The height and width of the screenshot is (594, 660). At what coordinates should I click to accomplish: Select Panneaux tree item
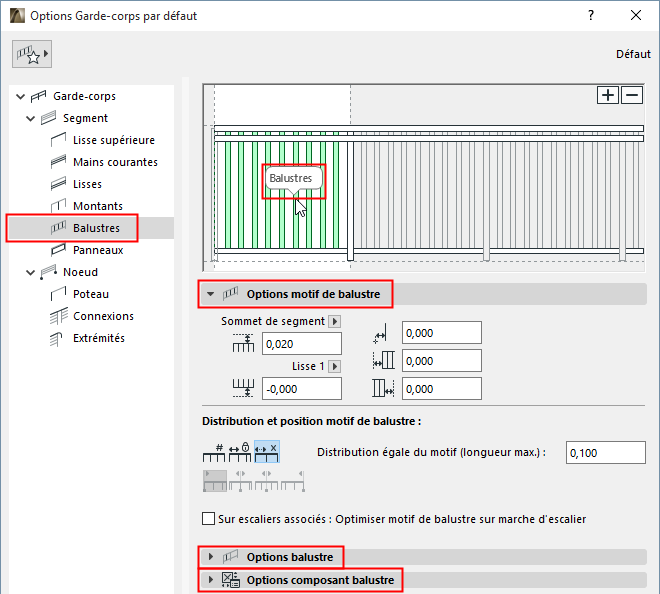coord(98,250)
